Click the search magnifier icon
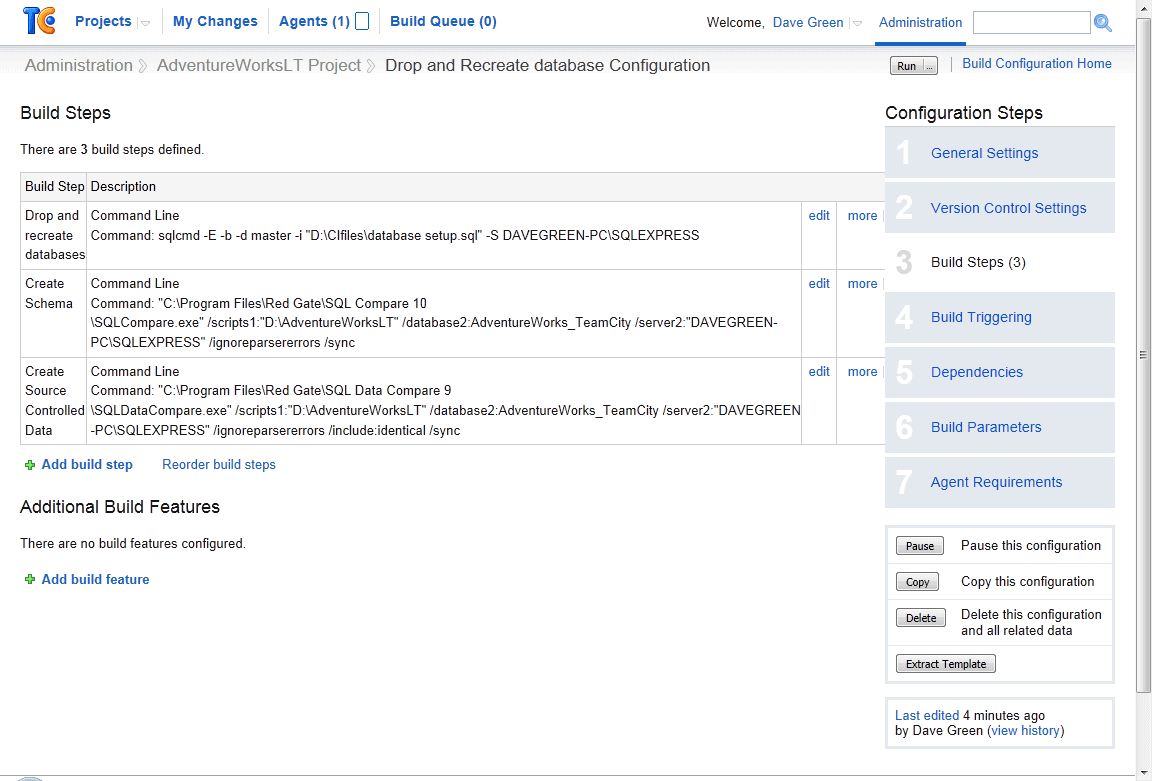This screenshot has height=781, width=1152. pos(1103,23)
